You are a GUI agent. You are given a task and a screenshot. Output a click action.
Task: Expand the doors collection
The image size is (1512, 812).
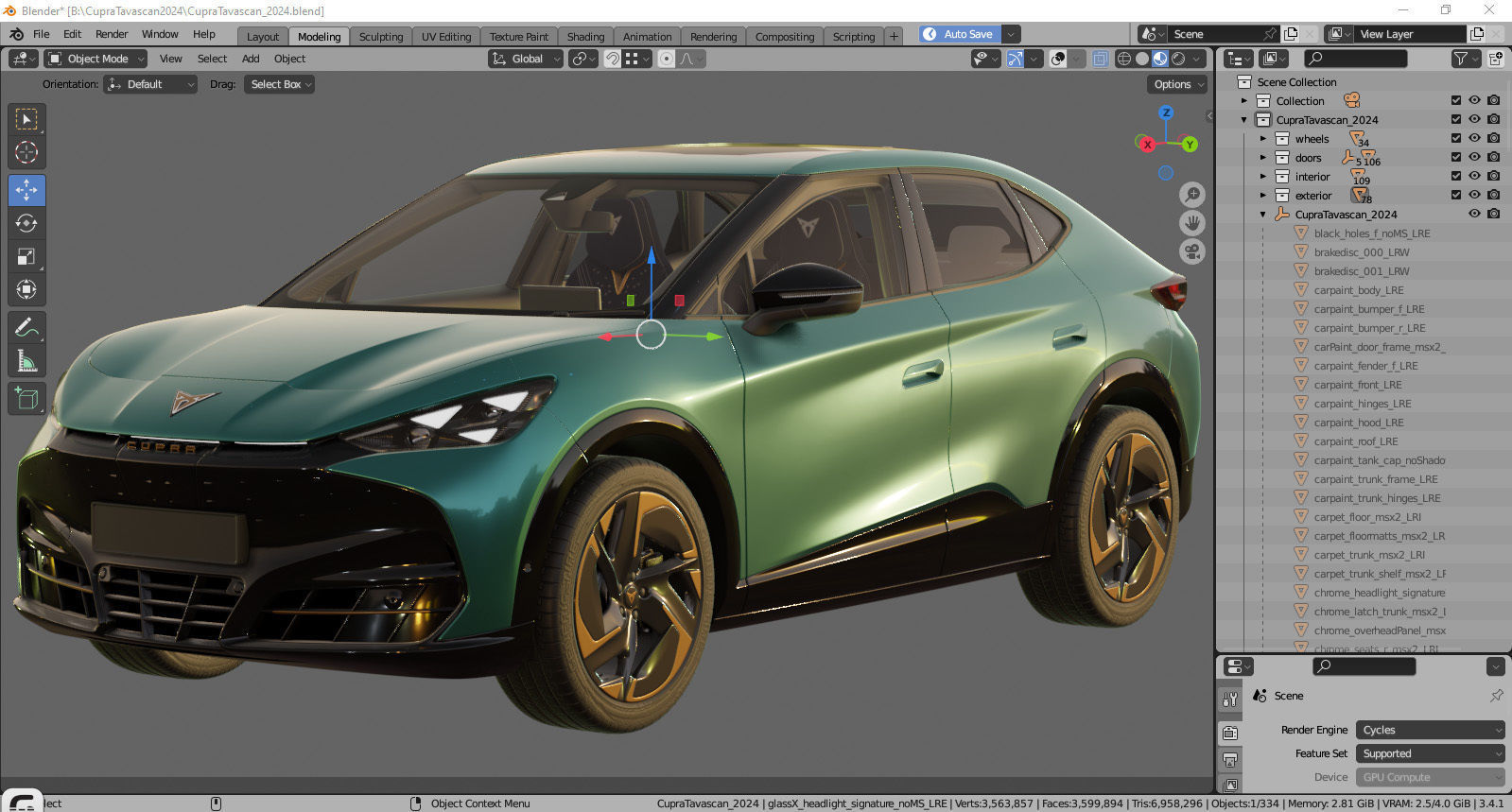tap(1262, 157)
